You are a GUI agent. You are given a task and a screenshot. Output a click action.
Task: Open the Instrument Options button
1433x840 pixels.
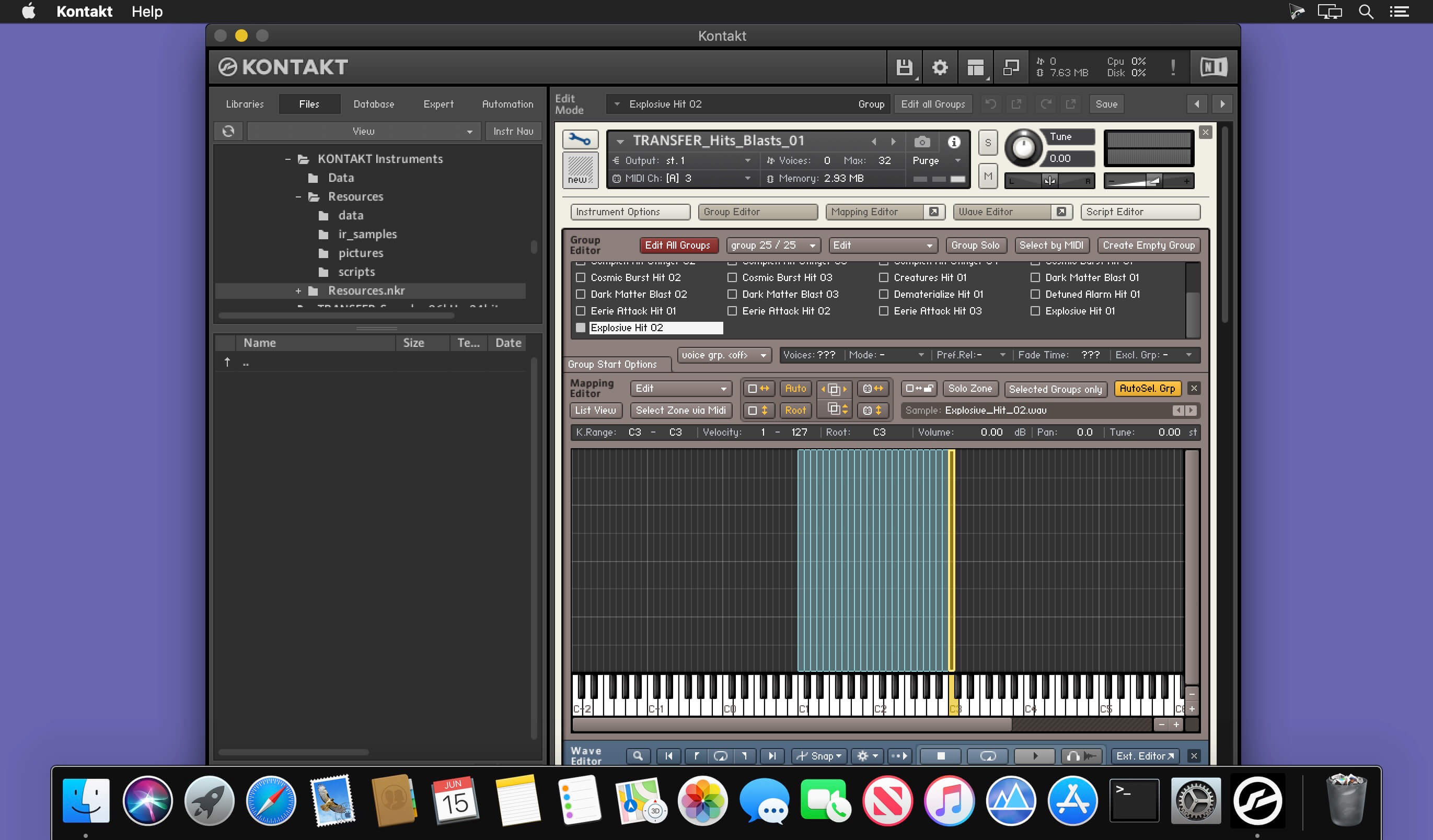(630, 212)
